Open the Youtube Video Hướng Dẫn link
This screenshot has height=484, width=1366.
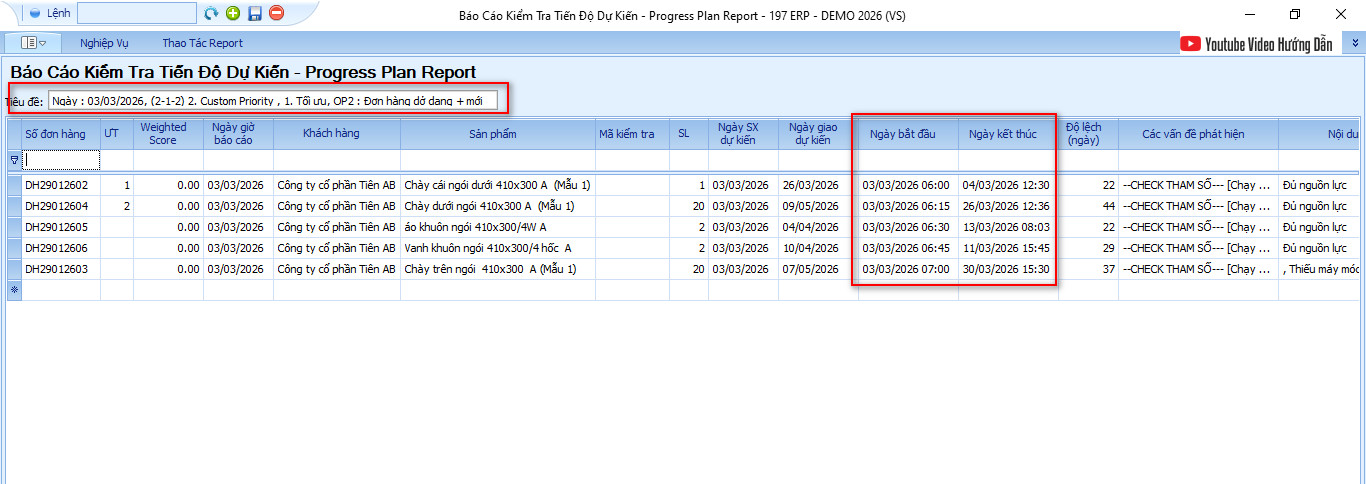pyautogui.click(x=1268, y=44)
